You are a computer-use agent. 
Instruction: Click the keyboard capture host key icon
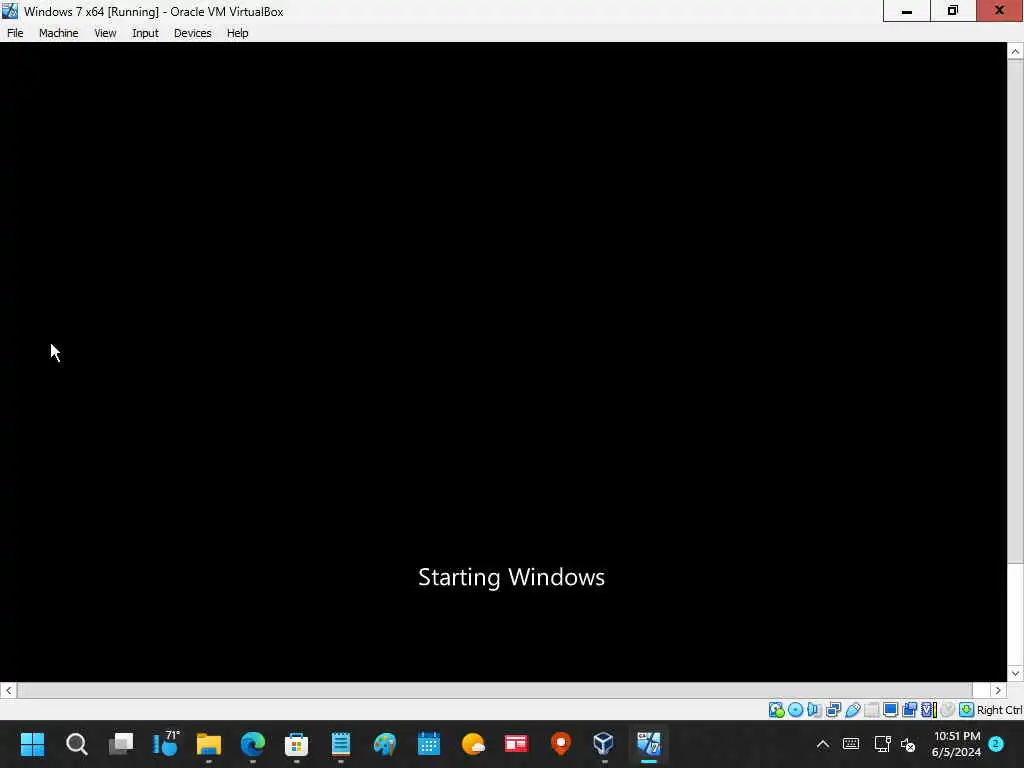pos(967,710)
